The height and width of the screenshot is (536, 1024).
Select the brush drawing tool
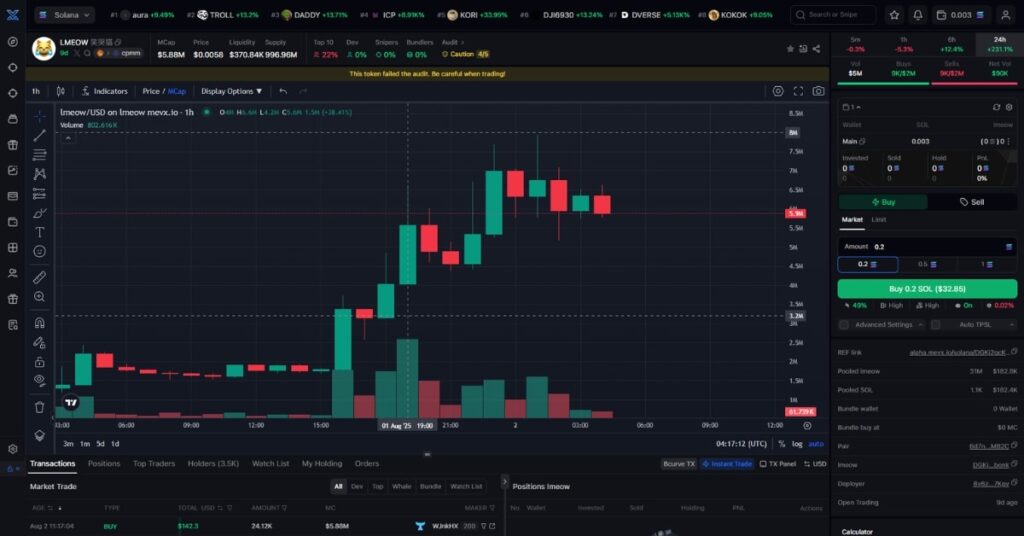point(40,213)
